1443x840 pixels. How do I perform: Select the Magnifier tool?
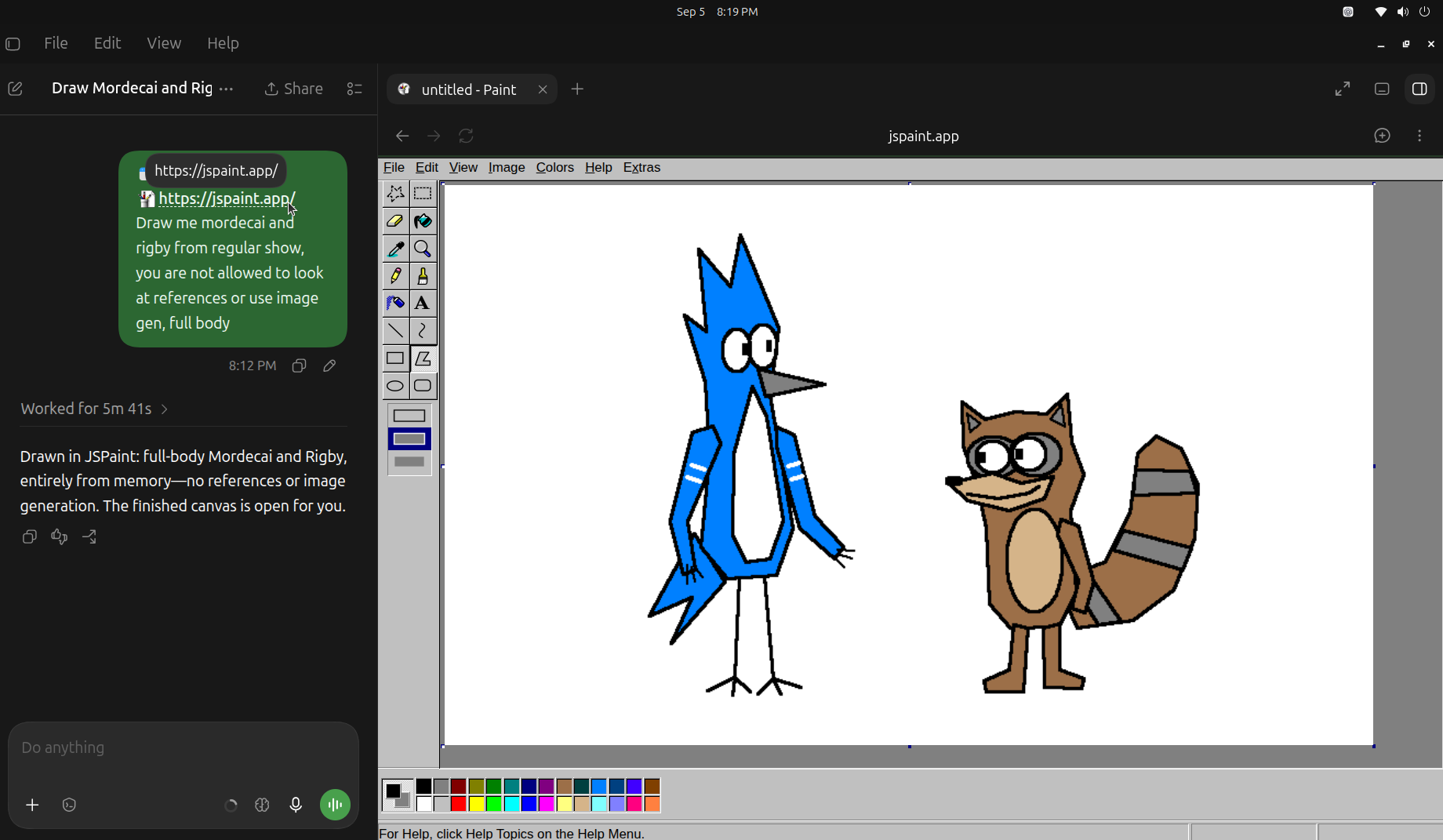423,249
